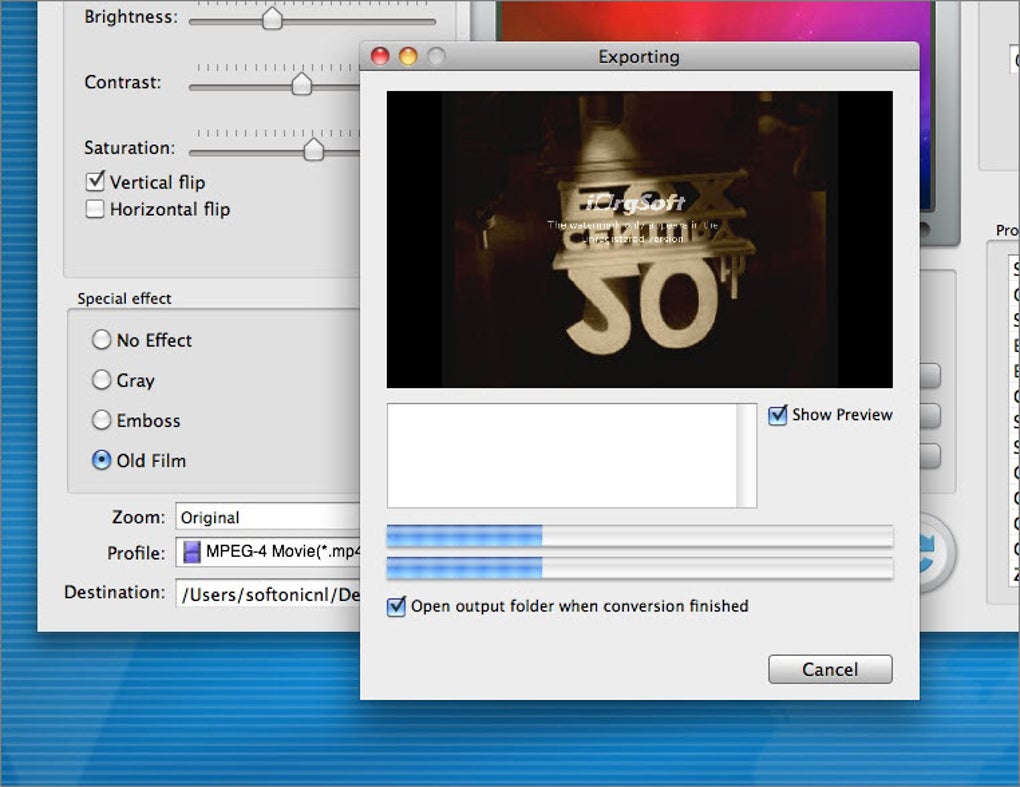The width and height of the screenshot is (1020, 787).
Task: Click the video preview in the Exporting dialog
Action: coord(640,238)
